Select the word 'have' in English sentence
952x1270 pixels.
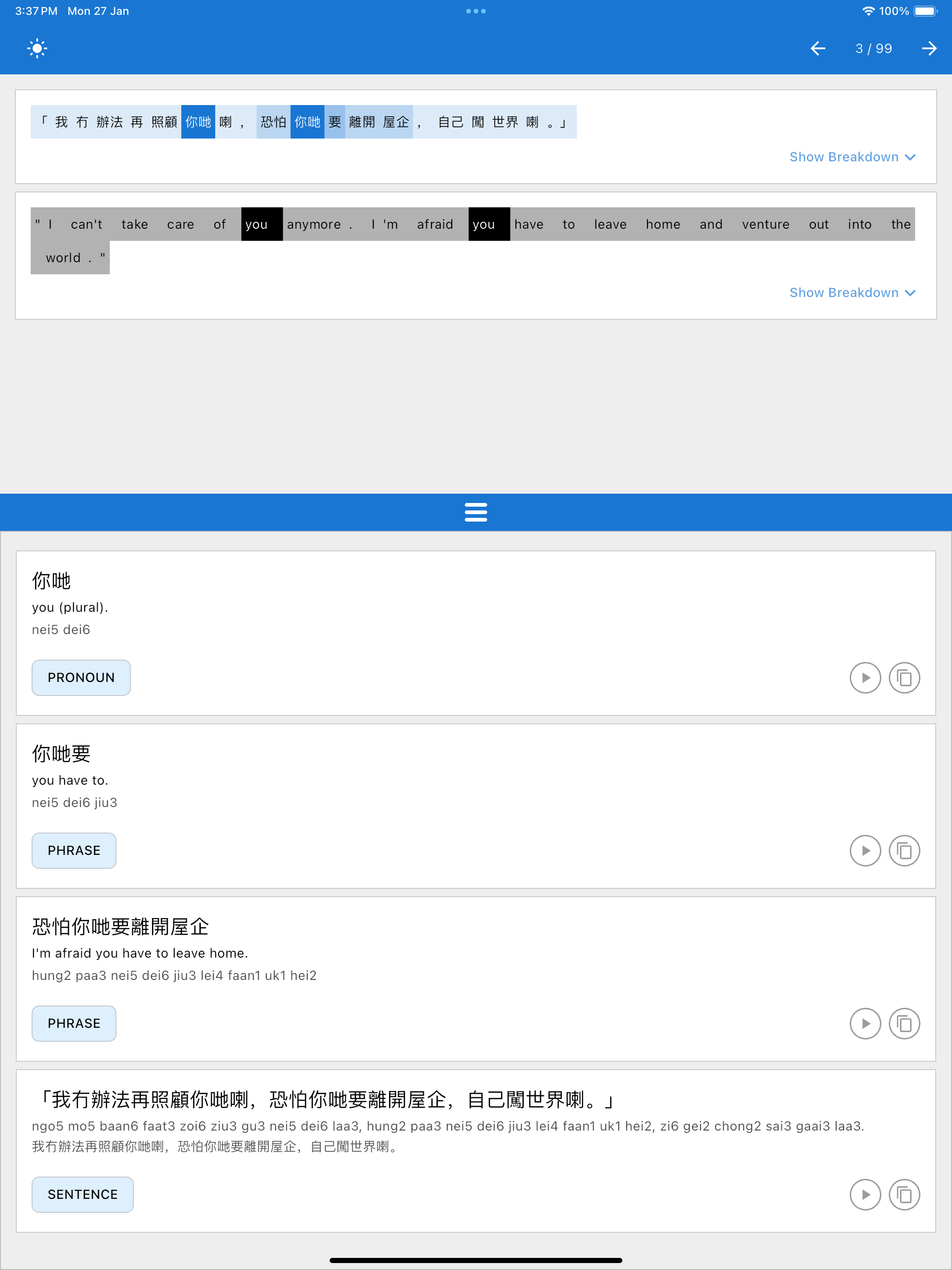click(x=529, y=224)
